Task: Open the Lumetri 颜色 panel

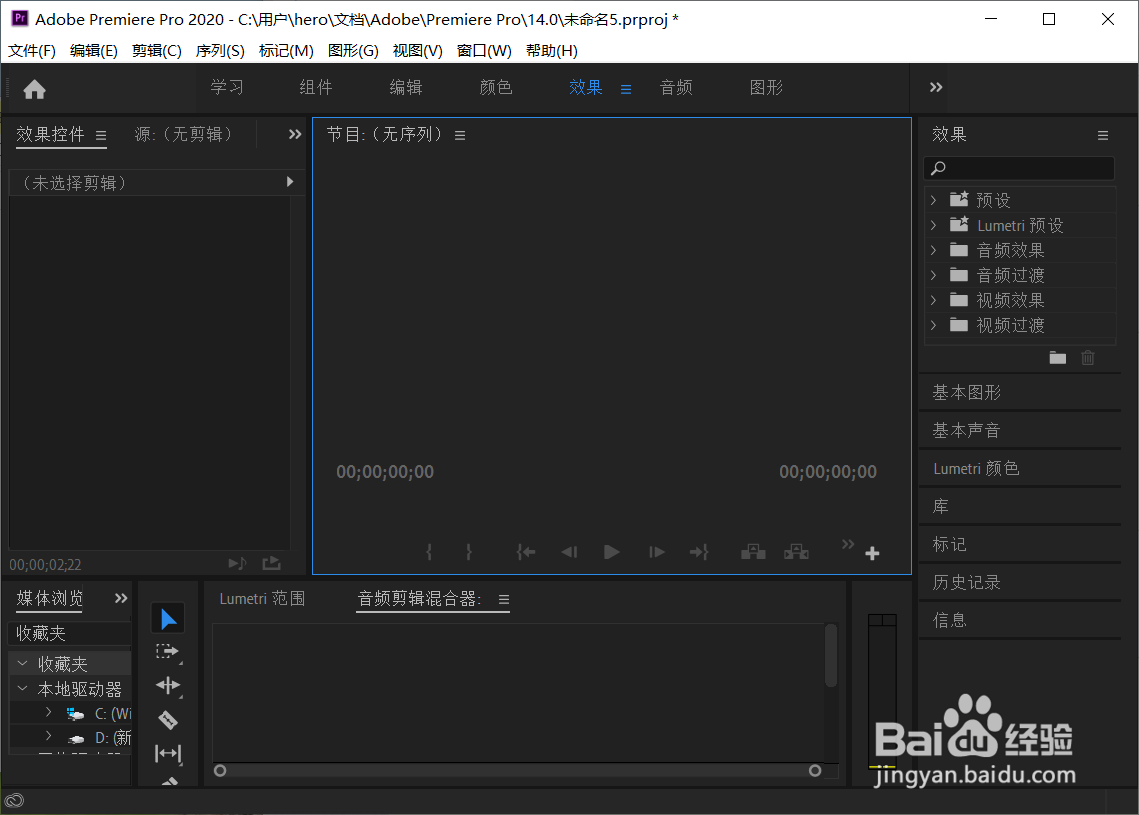Action: coord(976,469)
